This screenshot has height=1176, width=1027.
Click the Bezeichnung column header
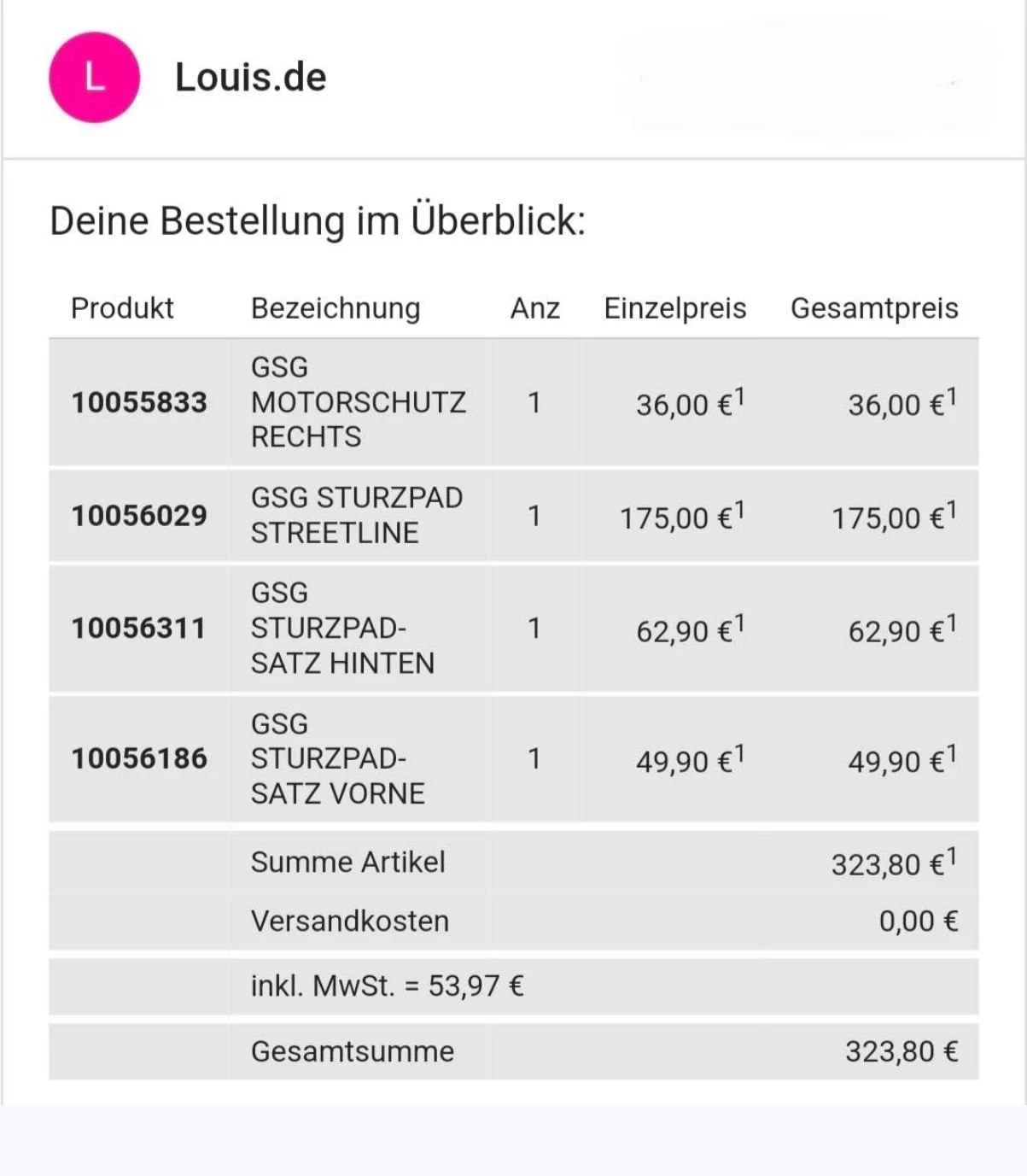click(336, 308)
